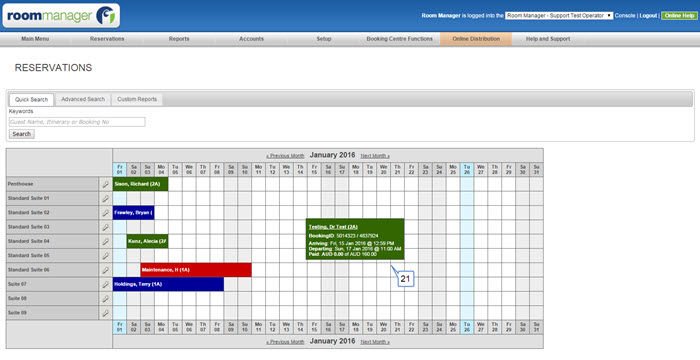700x360 pixels.
Task: Open the Testing, Dr Test booking link
Action: 333,227
